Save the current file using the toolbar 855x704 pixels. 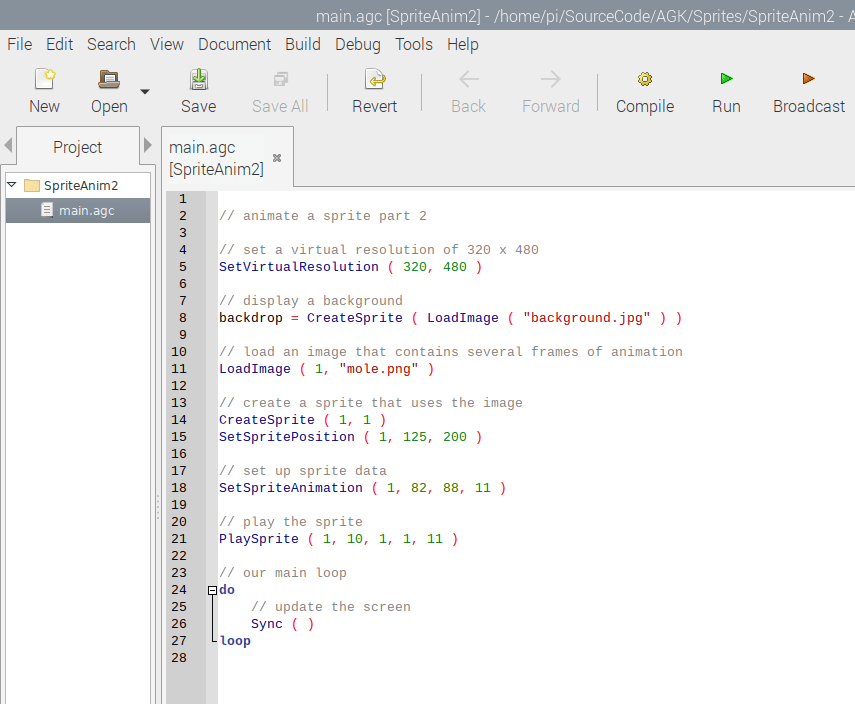point(198,80)
